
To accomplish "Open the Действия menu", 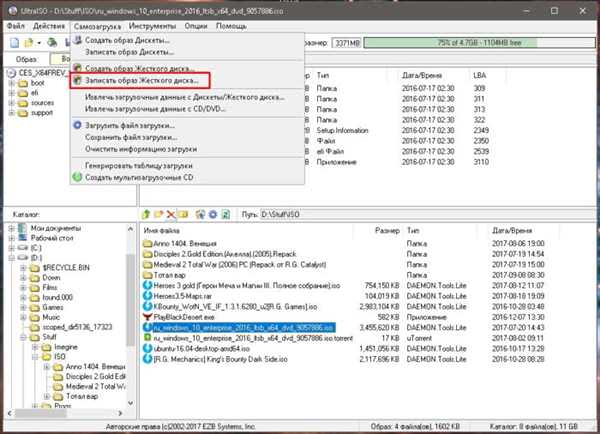I will pyautogui.click(x=49, y=26).
